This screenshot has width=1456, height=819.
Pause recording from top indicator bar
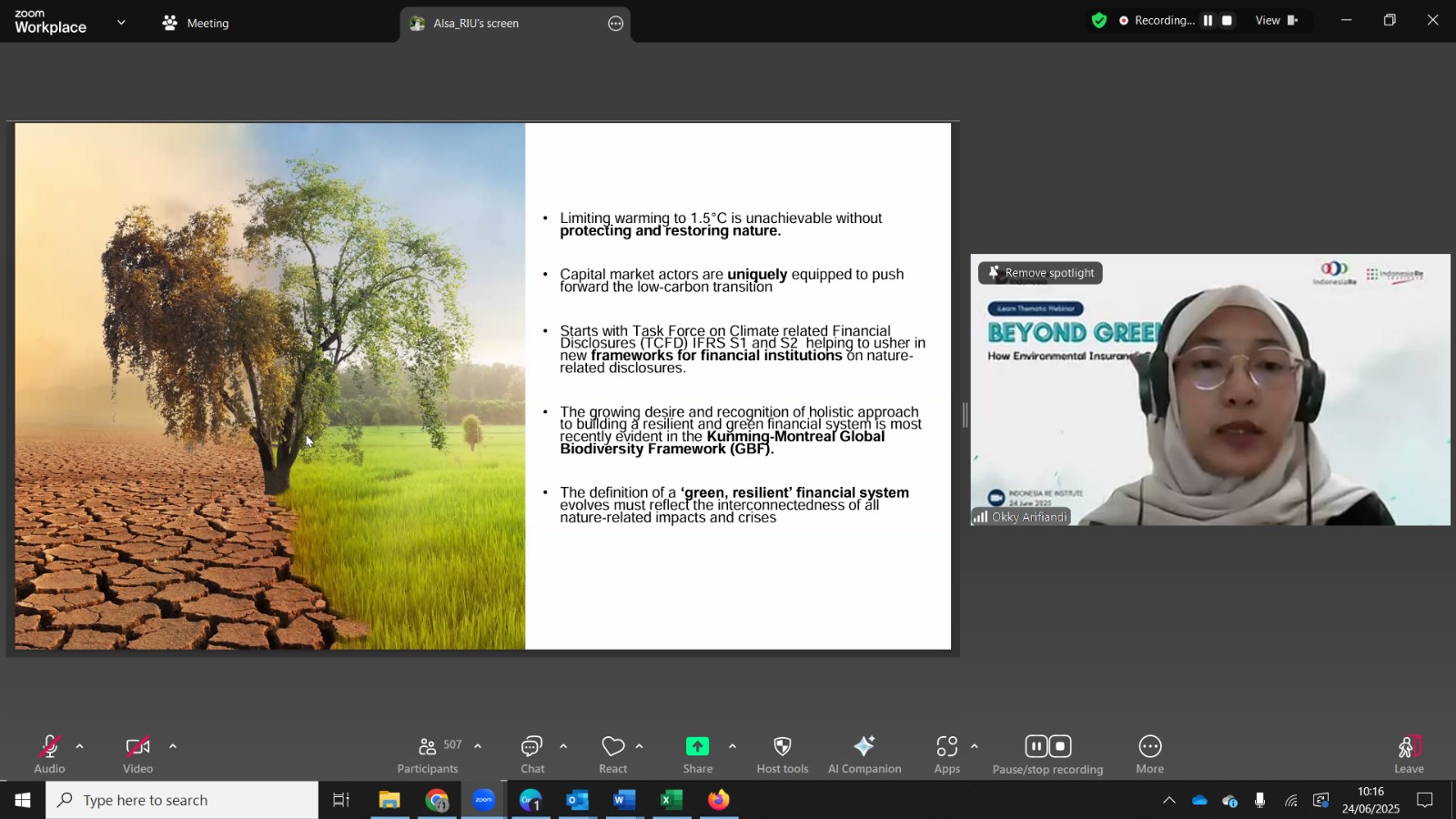coord(1208,21)
